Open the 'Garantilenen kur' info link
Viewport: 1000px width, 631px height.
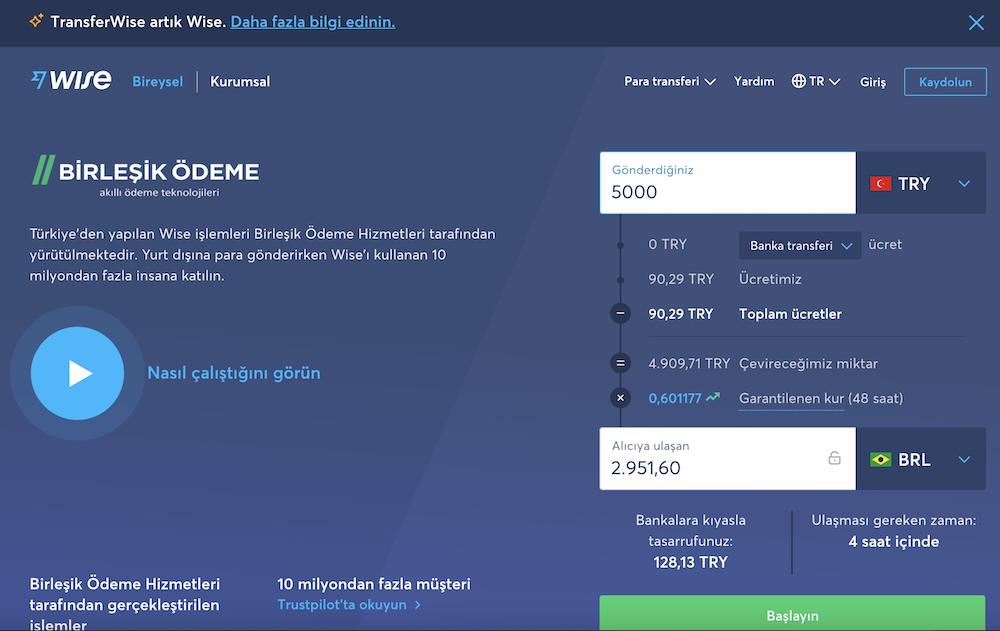pos(791,399)
